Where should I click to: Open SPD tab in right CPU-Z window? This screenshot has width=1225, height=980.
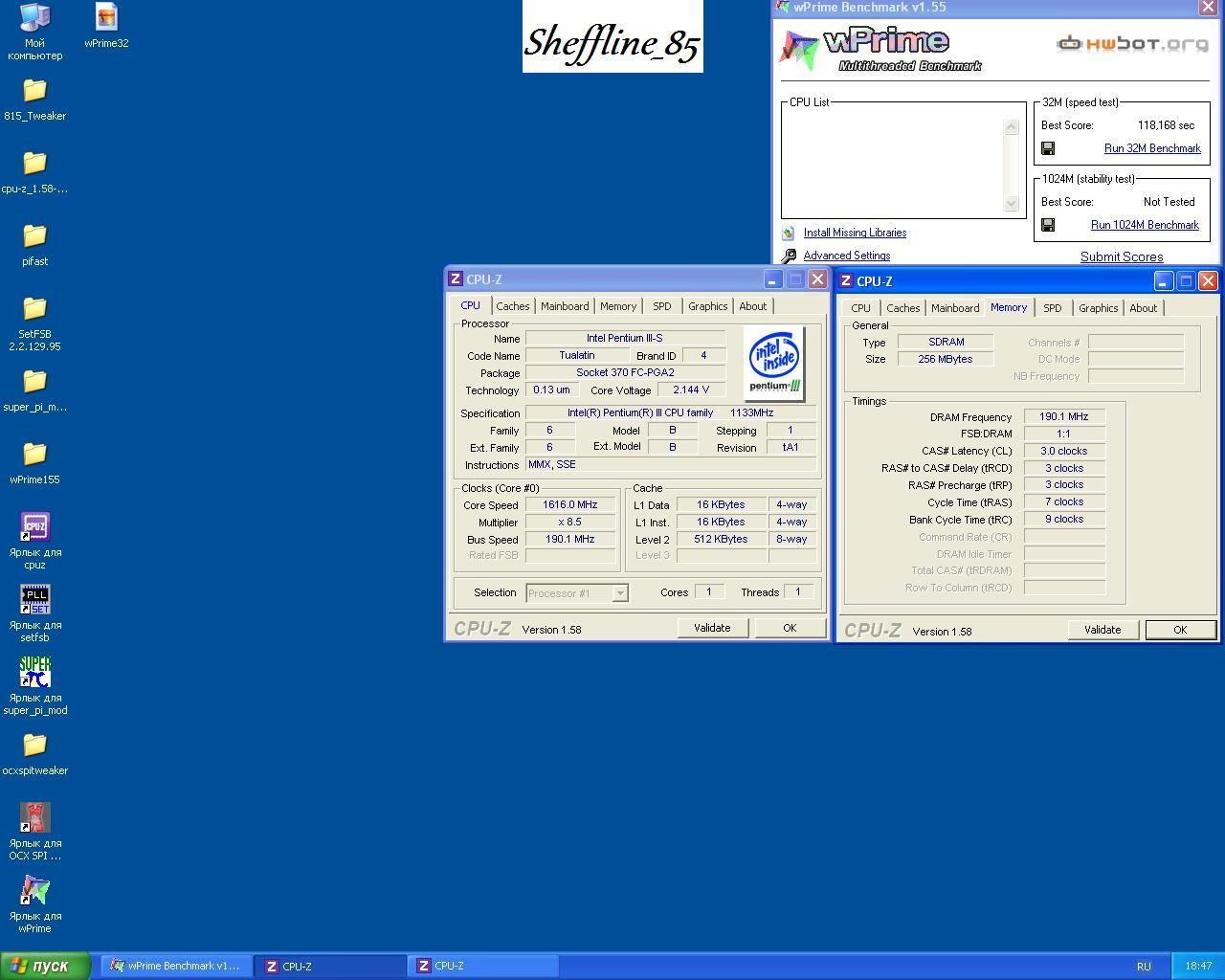pyautogui.click(x=1053, y=308)
